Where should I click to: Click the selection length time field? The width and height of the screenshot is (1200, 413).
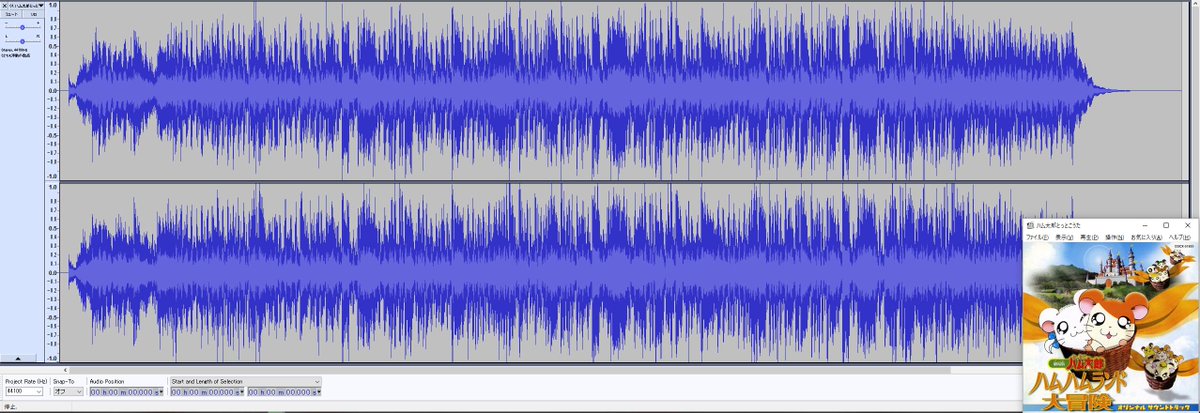(283, 392)
